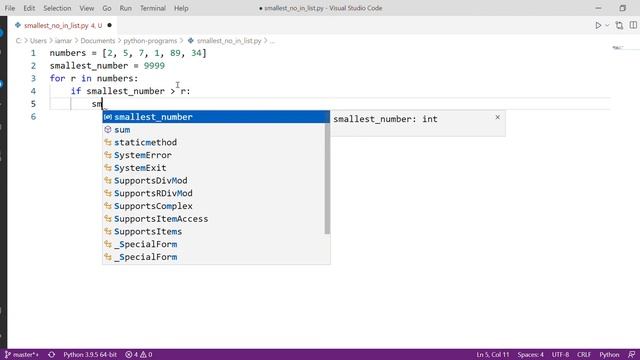The height and width of the screenshot is (360, 640).
Task: Click CRLF line ending indicator
Action: pos(584,355)
